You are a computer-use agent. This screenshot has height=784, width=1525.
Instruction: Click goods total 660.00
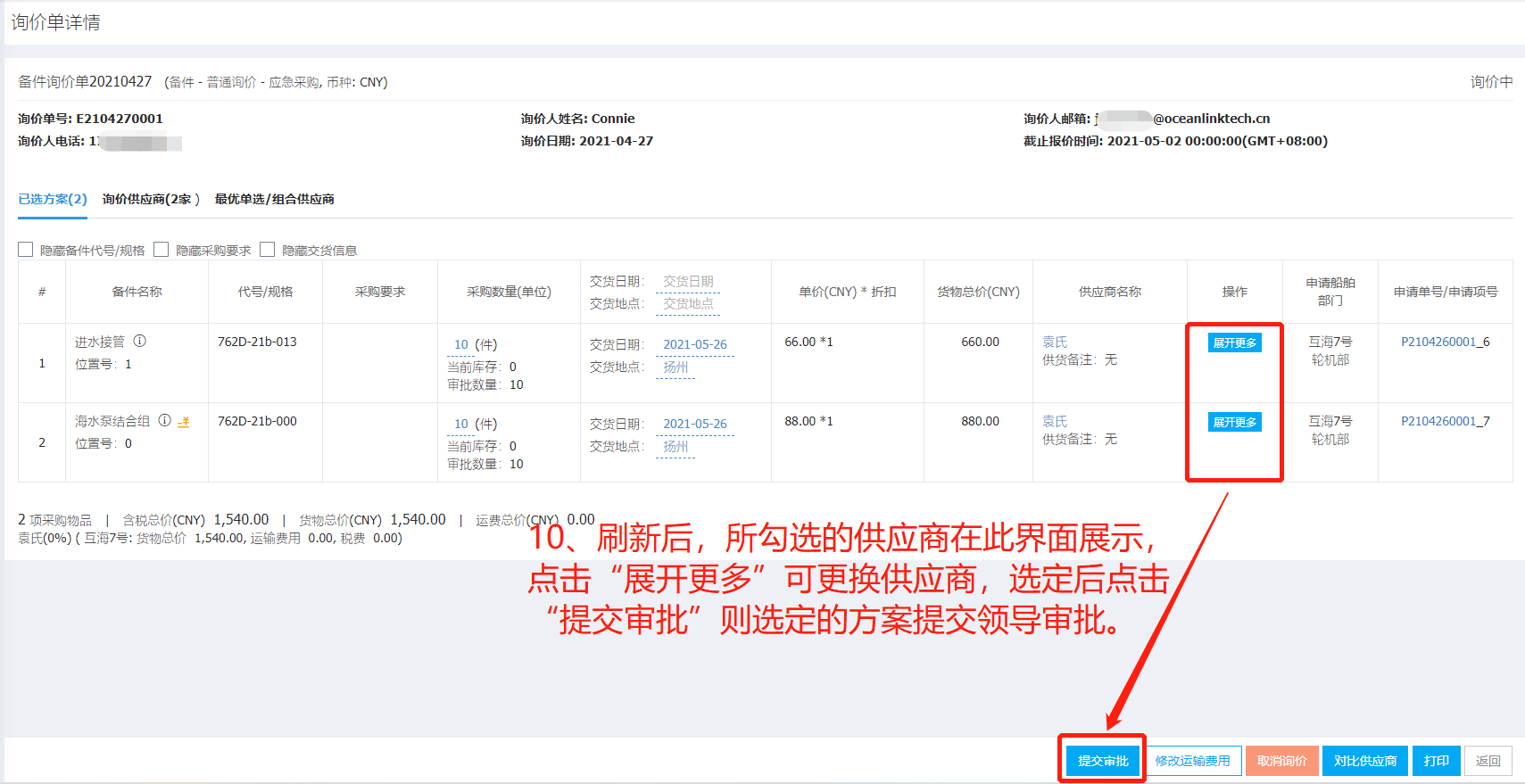pyautogui.click(x=980, y=342)
